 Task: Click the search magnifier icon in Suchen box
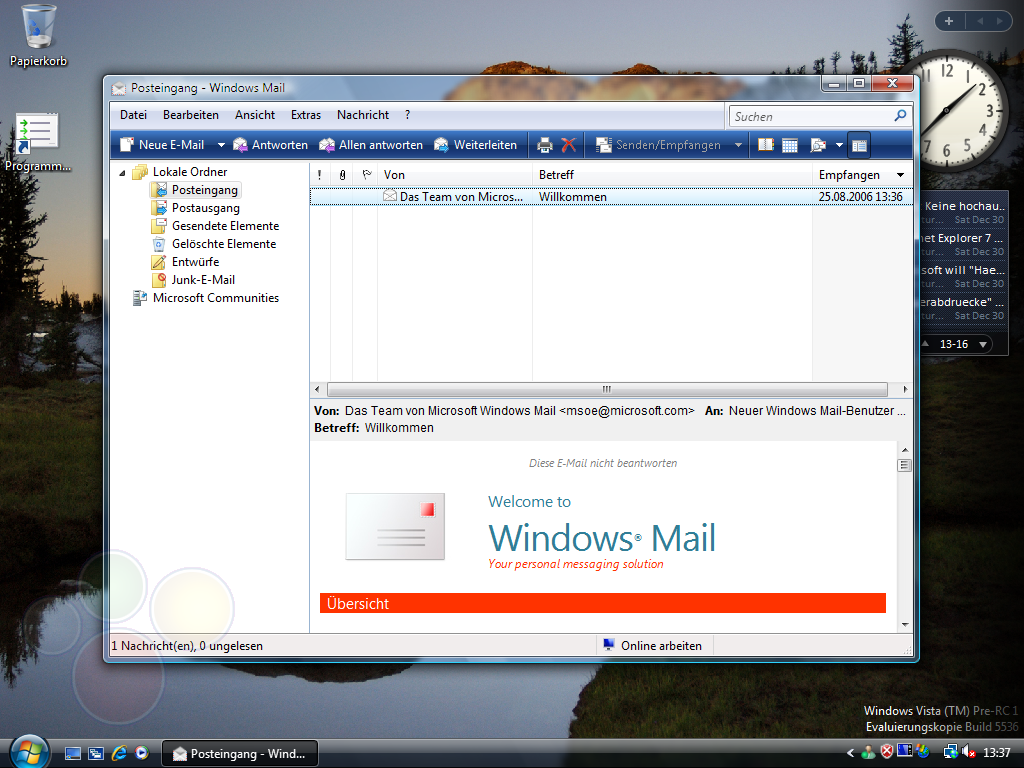point(901,116)
